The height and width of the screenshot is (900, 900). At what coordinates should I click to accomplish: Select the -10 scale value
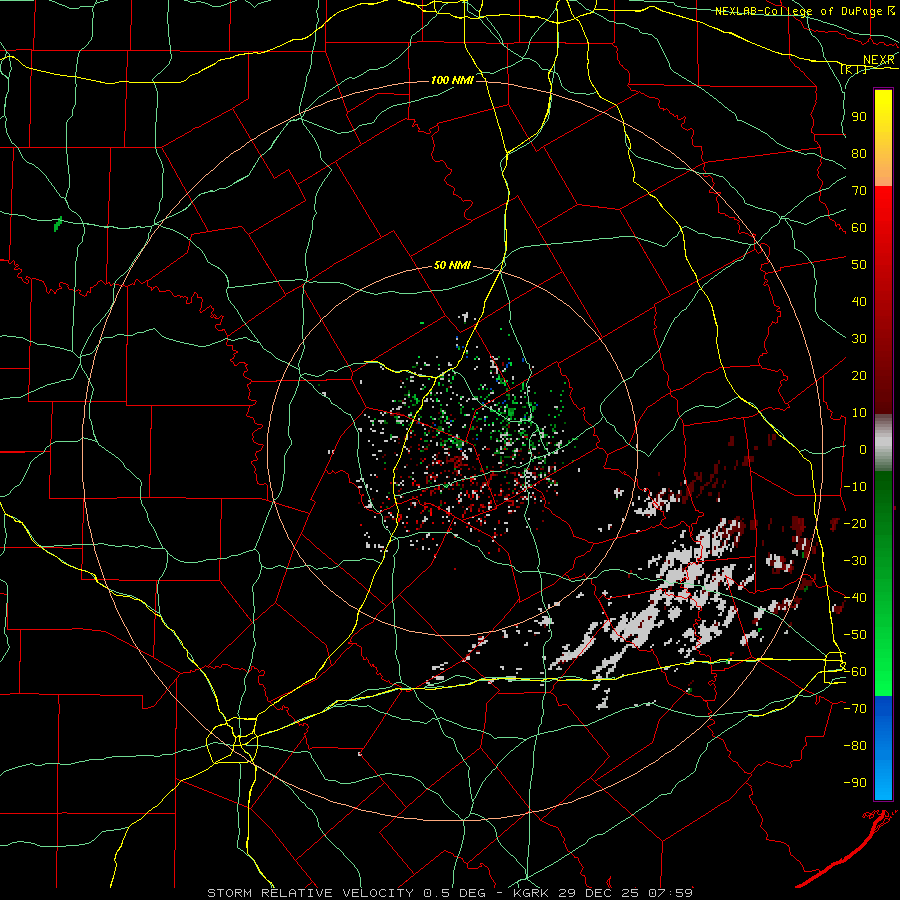click(856, 487)
